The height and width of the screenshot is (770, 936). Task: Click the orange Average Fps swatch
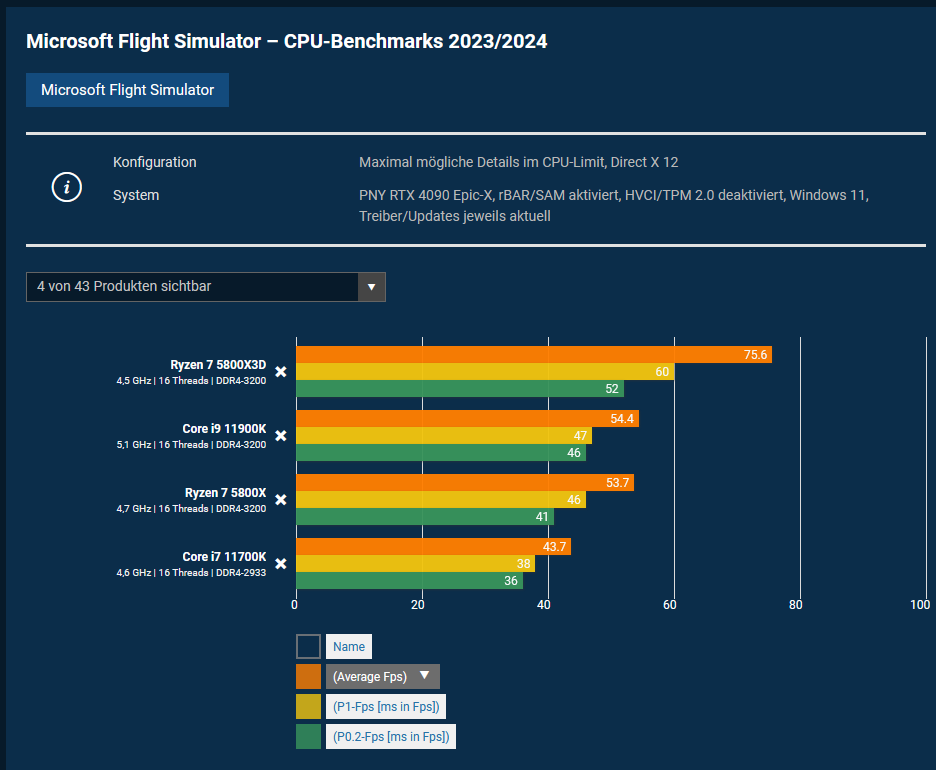(x=308, y=676)
